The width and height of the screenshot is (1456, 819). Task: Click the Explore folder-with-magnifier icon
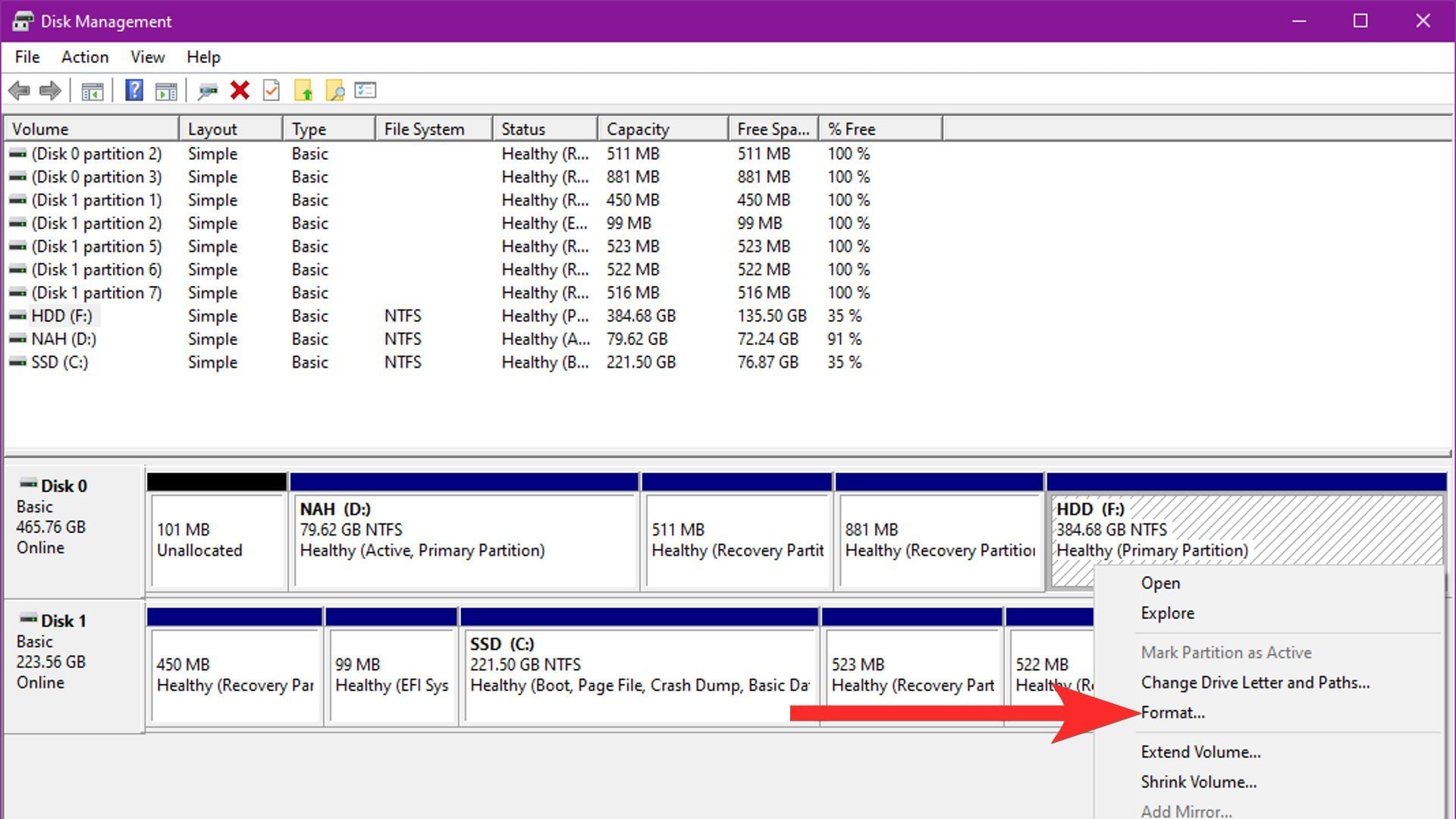(334, 90)
